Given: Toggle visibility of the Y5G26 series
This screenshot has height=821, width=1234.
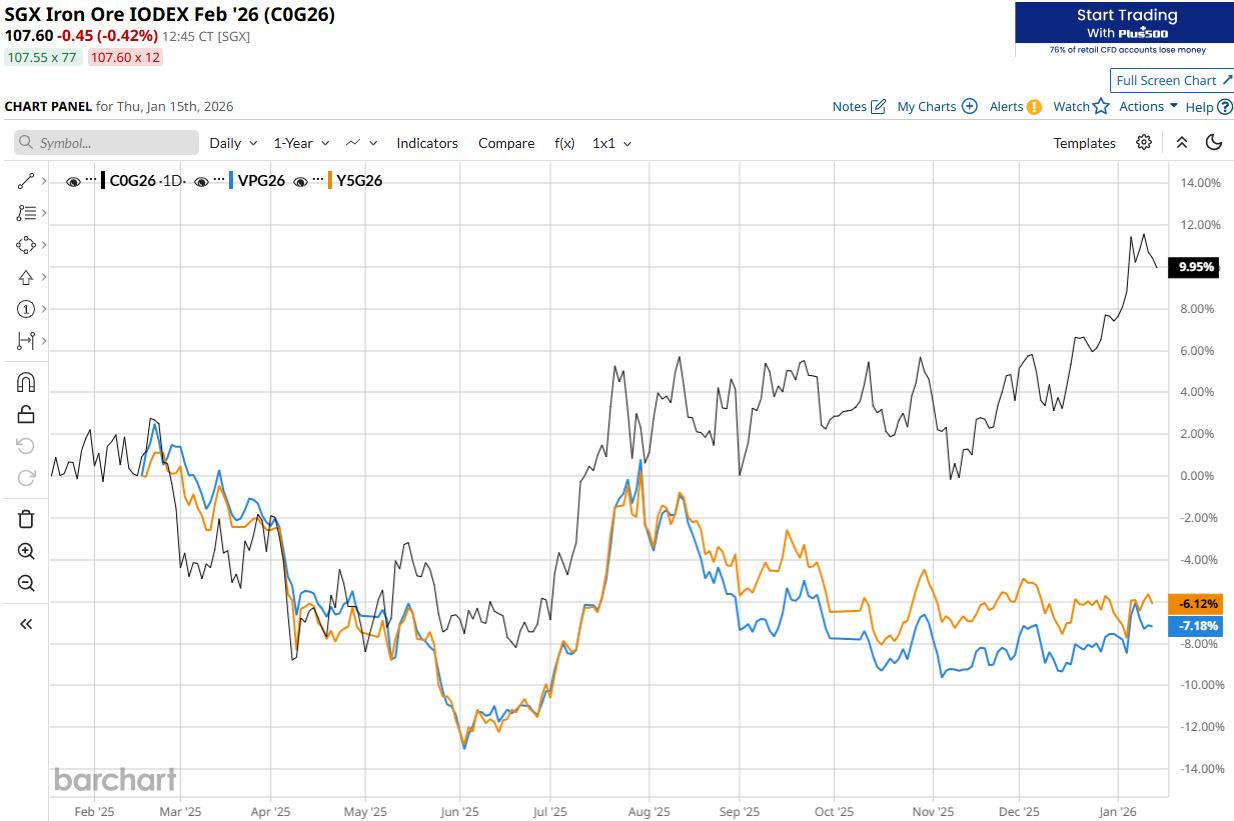Looking at the screenshot, I should [300, 181].
